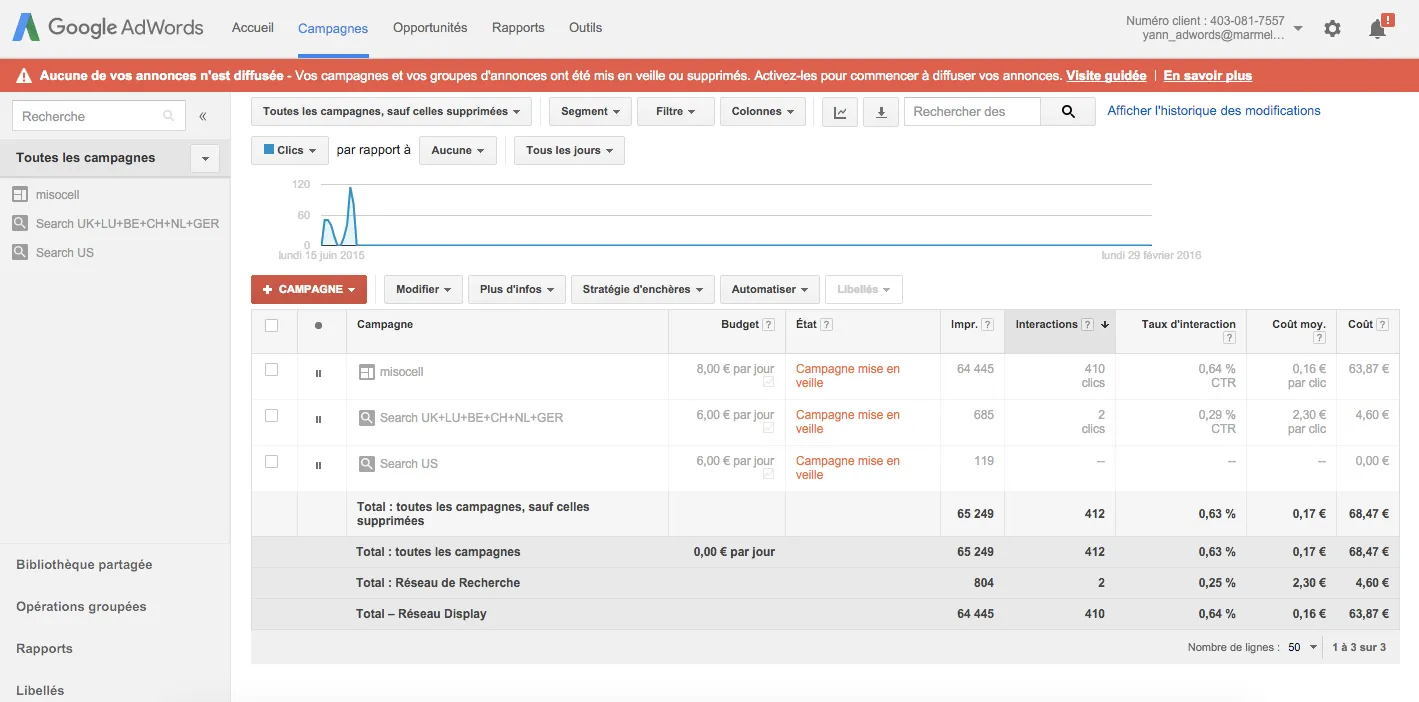Open the settings gear icon
Image resolution: width=1419 pixels, height=702 pixels.
pos(1332,29)
